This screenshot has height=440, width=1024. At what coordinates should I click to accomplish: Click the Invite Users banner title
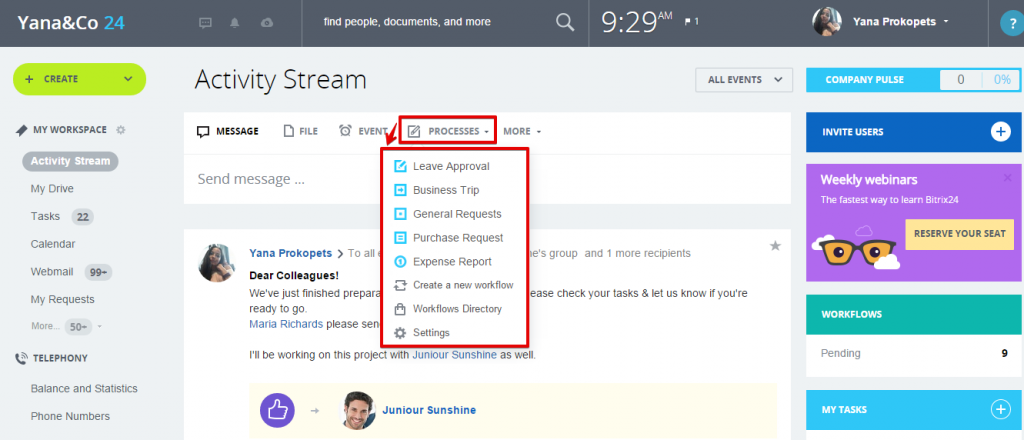[853, 132]
